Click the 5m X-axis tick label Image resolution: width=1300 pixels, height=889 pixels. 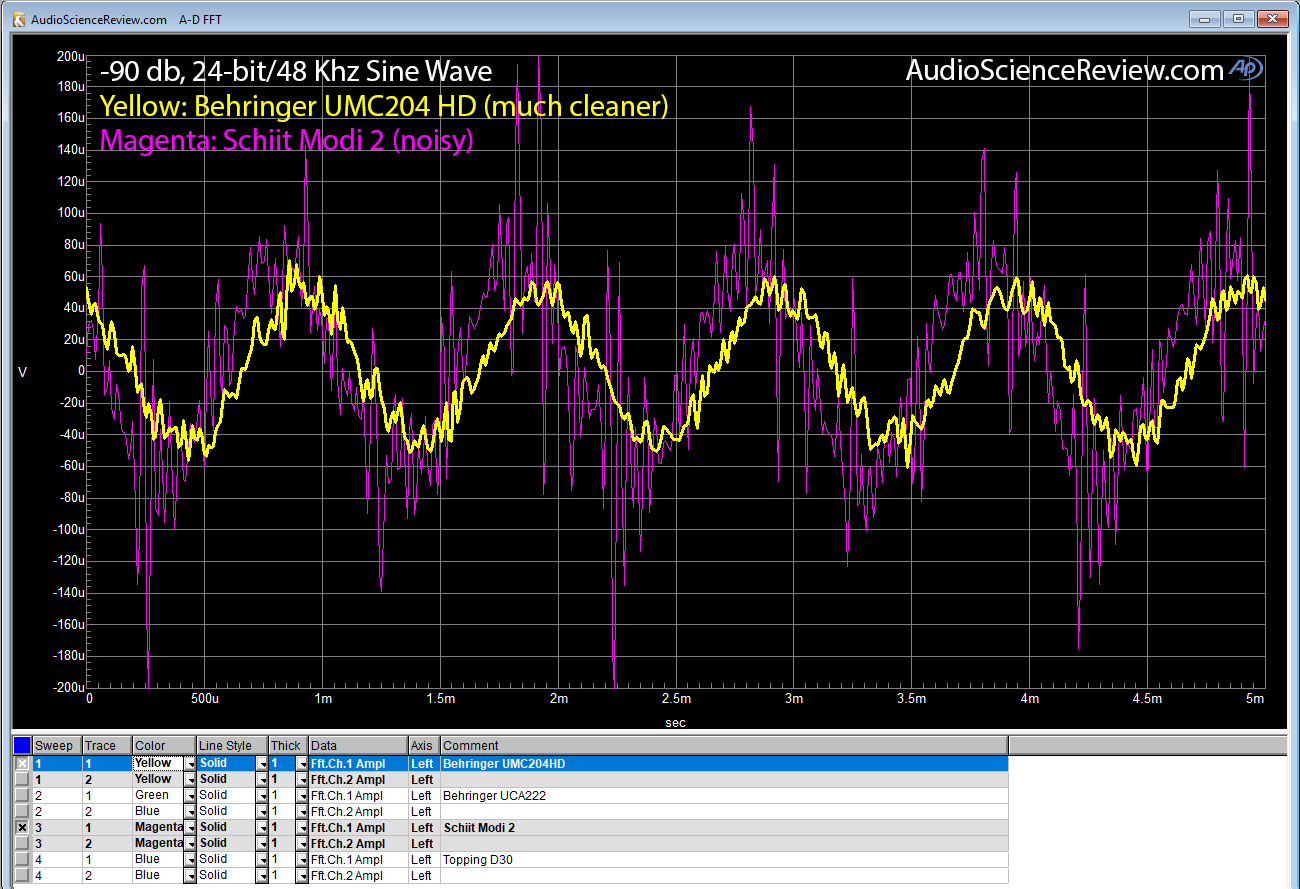pyautogui.click(x=1256, y=698)
